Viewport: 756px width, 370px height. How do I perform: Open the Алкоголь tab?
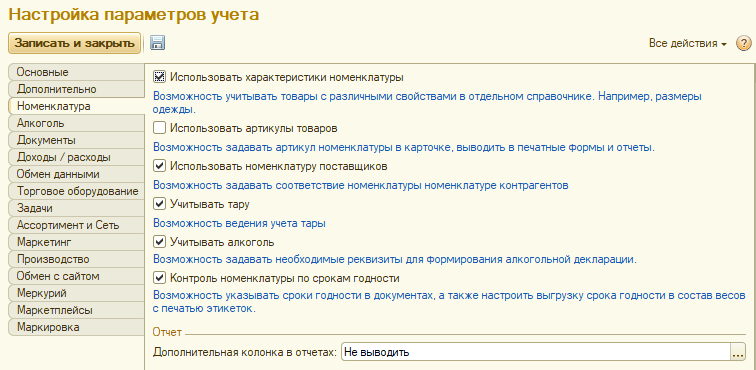point(76,123)
